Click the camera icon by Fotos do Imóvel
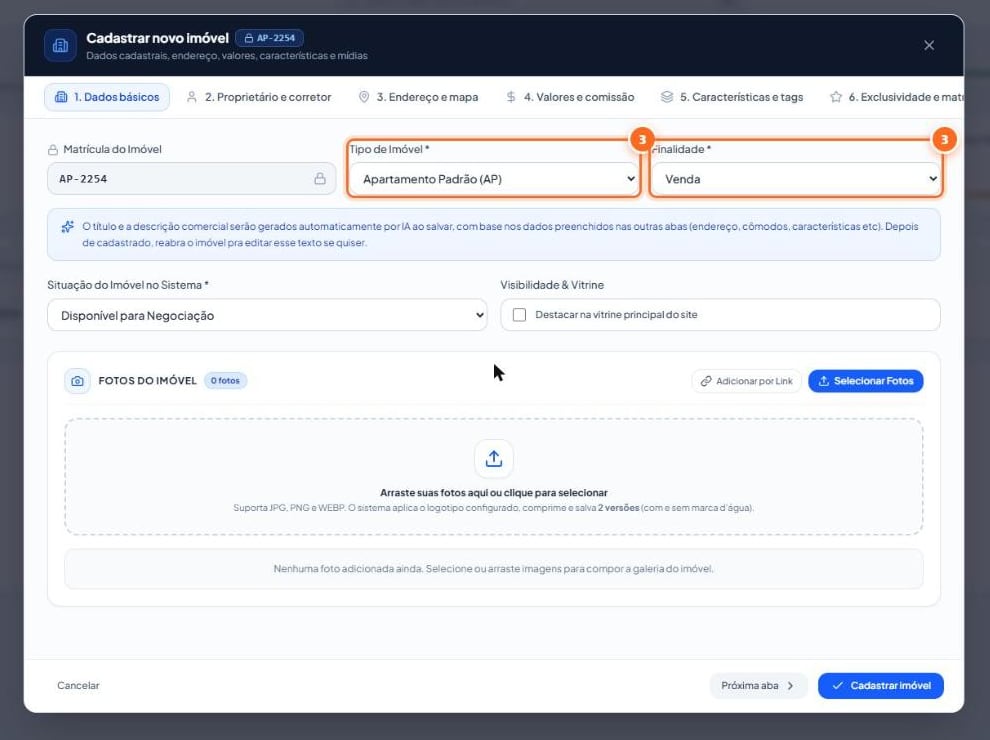Image resolution: width=990 pixels, height=740 pixels. (x=77, y=381)
